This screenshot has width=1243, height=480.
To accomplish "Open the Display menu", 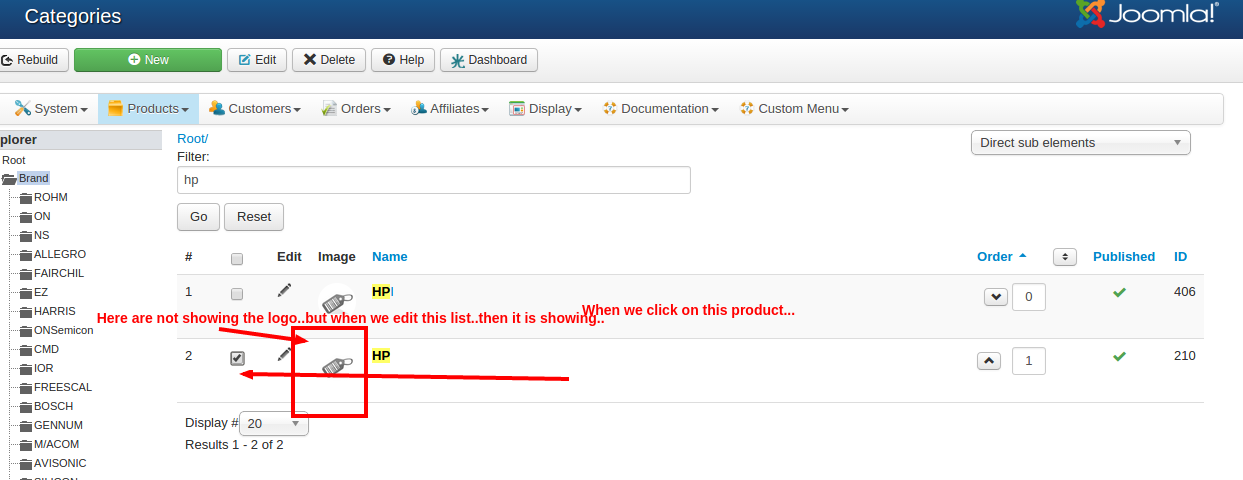I will point(545,108).
